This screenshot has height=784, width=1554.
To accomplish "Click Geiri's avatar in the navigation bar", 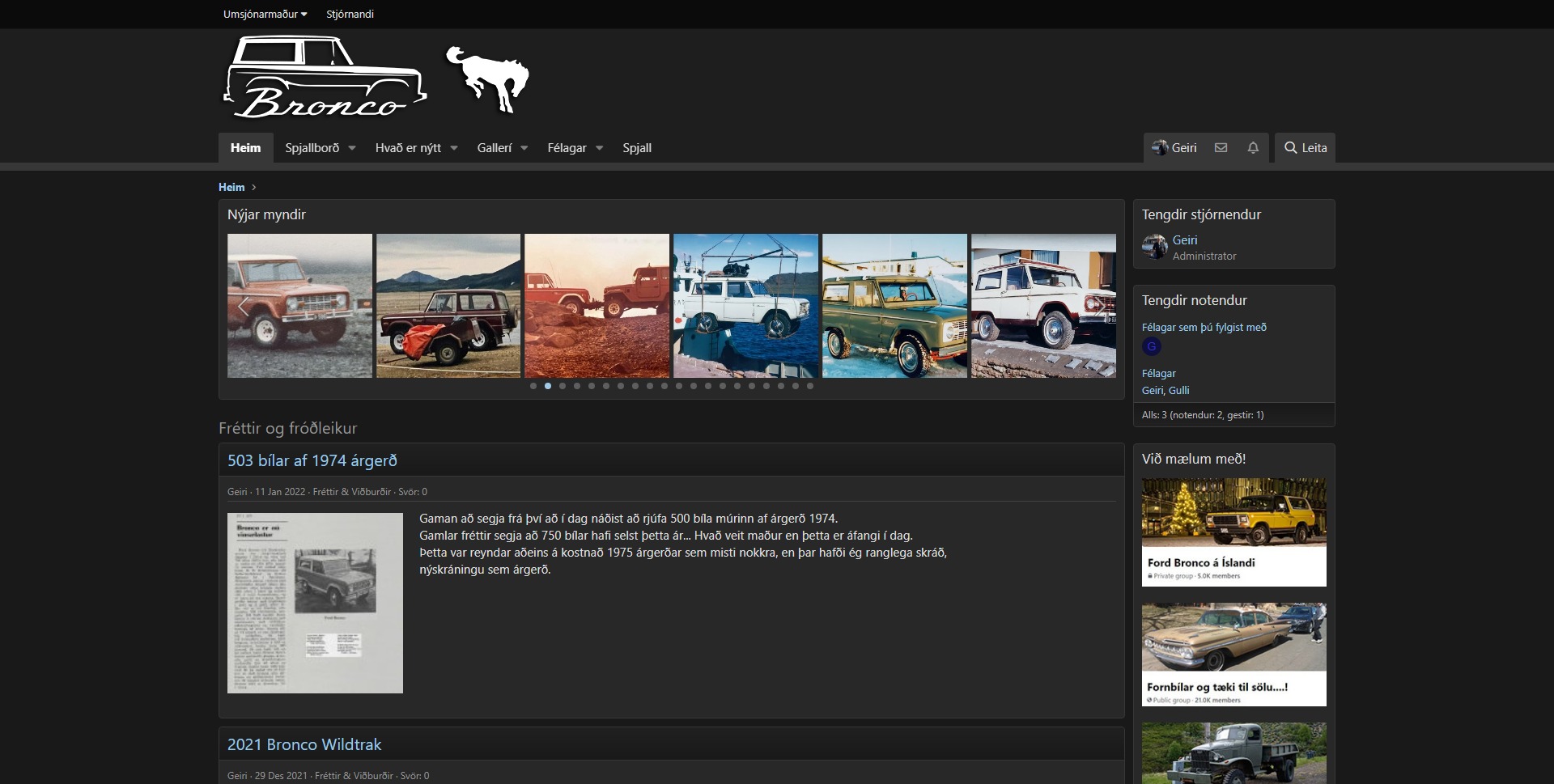I will (1160, 148).
